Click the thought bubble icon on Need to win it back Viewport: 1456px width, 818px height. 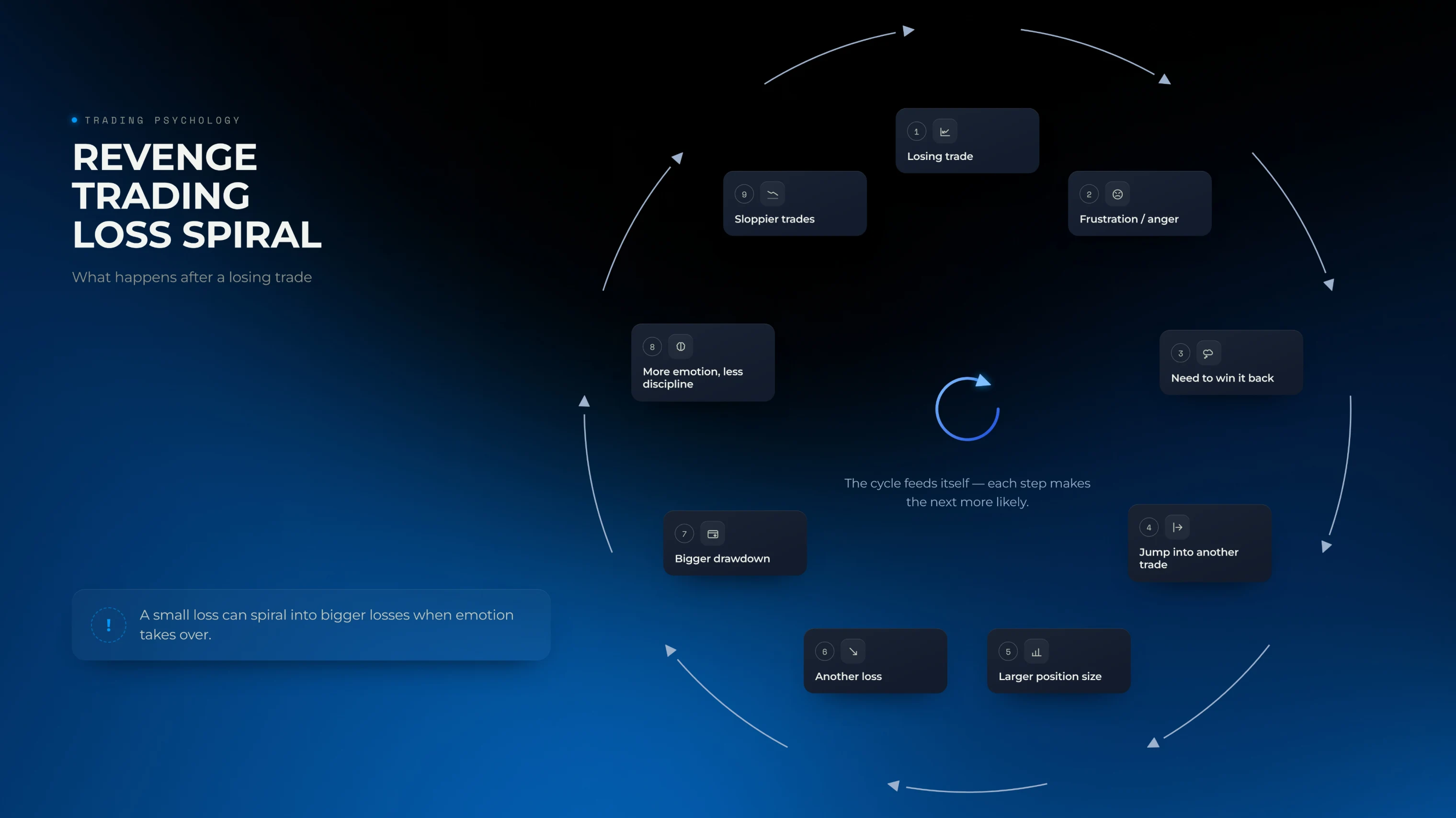(1208, 353)
